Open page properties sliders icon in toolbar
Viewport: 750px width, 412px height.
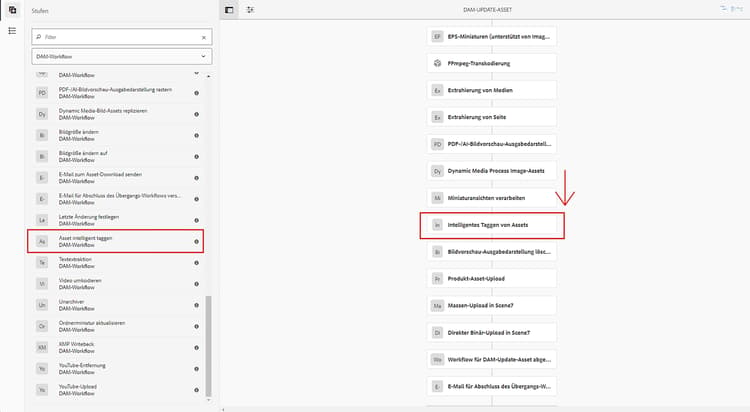[x=250, y=10]
